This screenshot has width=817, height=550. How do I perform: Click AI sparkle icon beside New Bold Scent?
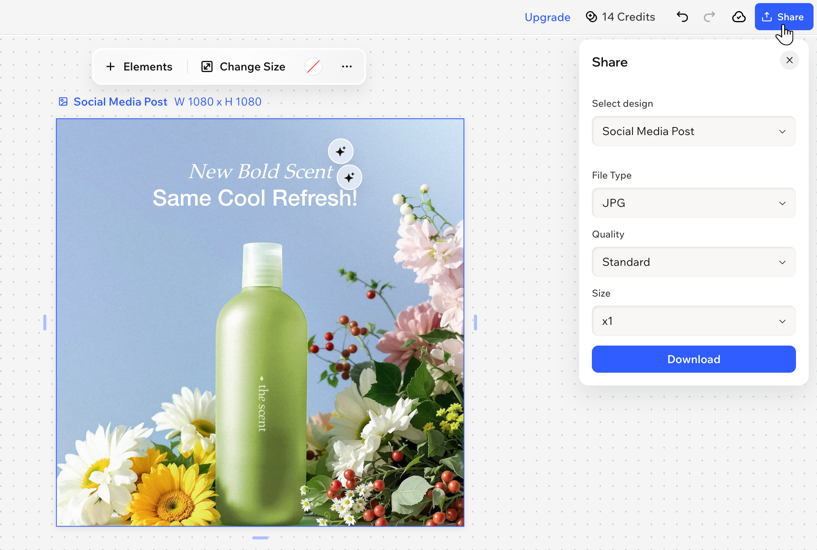(341, 152)
